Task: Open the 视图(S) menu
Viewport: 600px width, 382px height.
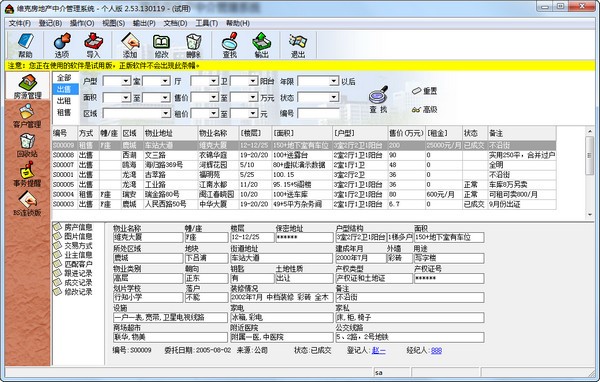Action: (113, 23)
